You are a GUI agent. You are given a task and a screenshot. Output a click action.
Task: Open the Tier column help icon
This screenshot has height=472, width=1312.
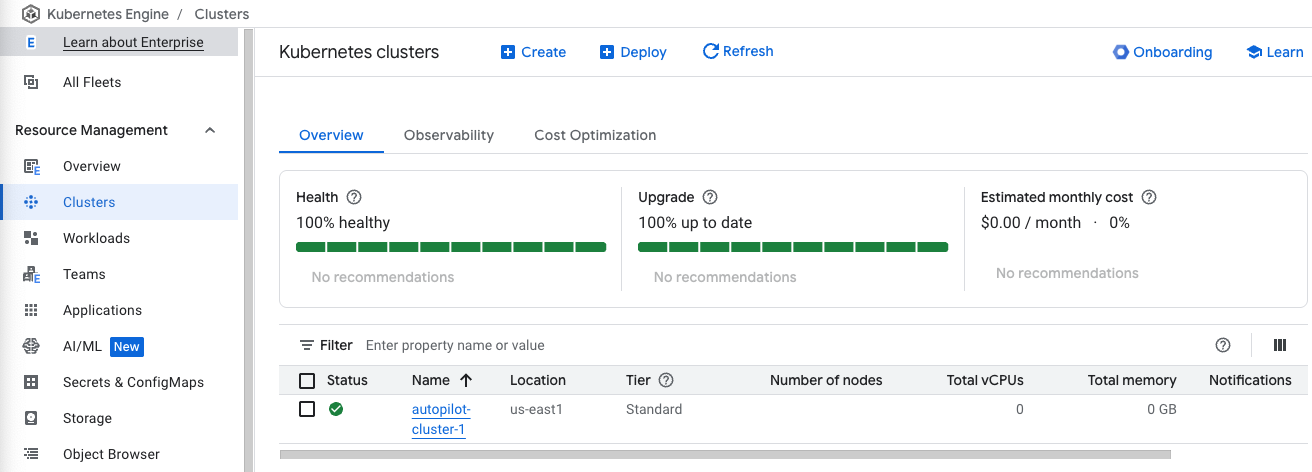click(666, 380)
